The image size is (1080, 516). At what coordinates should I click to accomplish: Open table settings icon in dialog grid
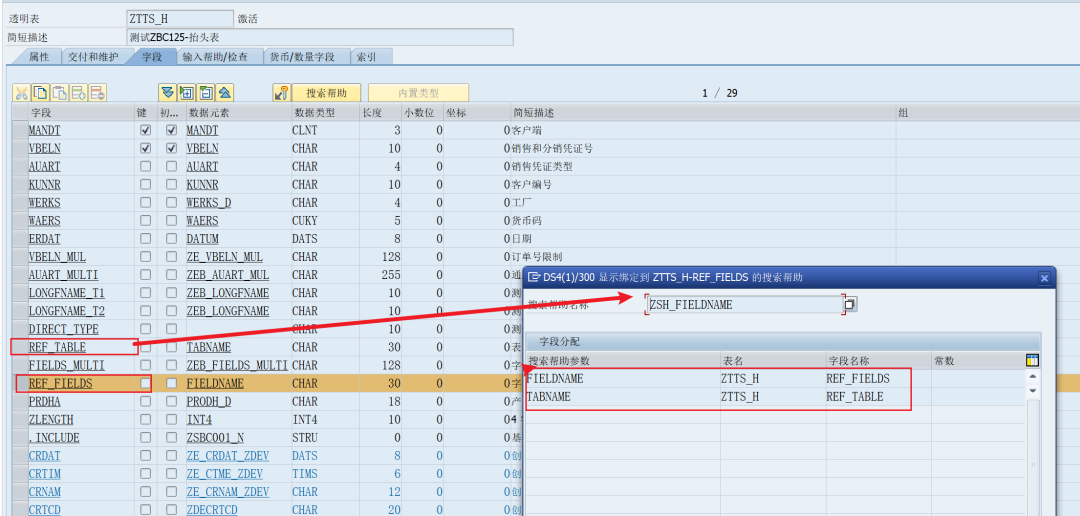point(1032,360)
